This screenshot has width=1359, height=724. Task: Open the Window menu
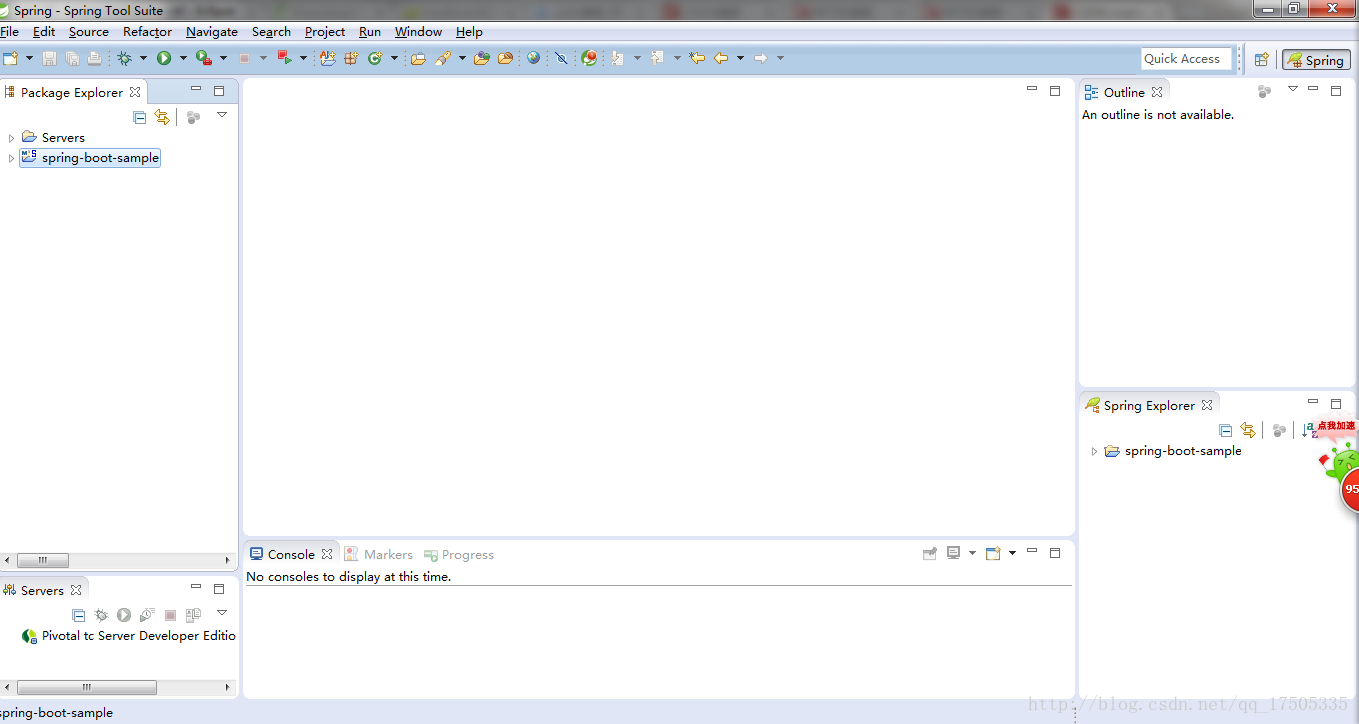click(418, 32)
